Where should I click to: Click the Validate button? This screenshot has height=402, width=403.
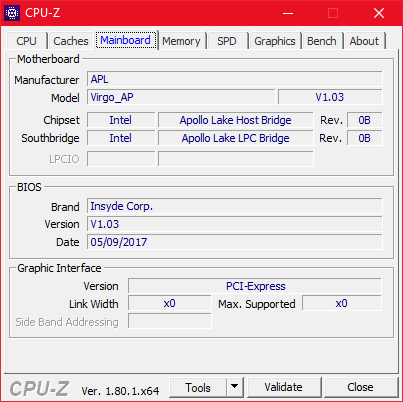(x=284, y=387)
